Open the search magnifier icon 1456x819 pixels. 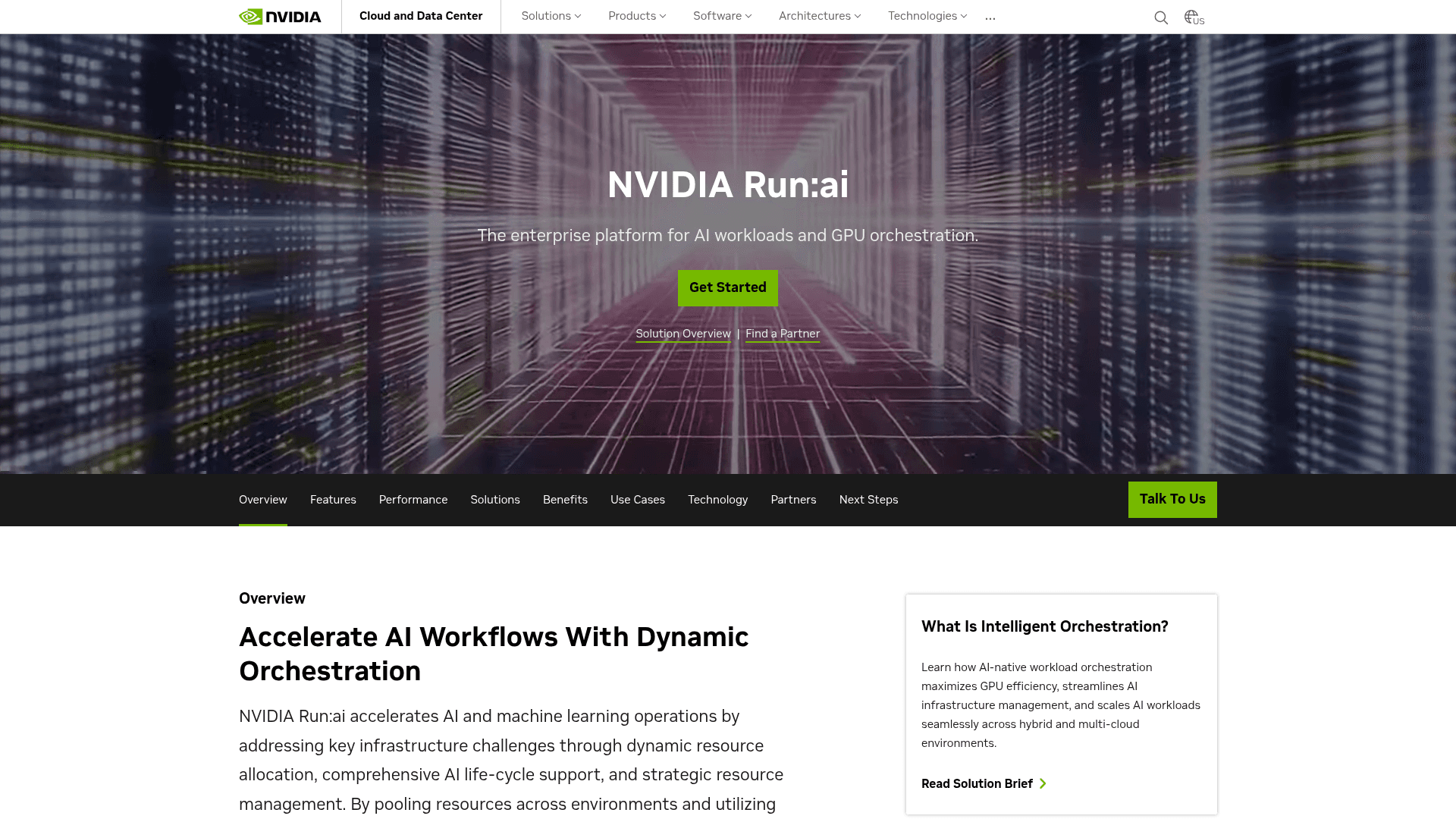[1160, 17]
